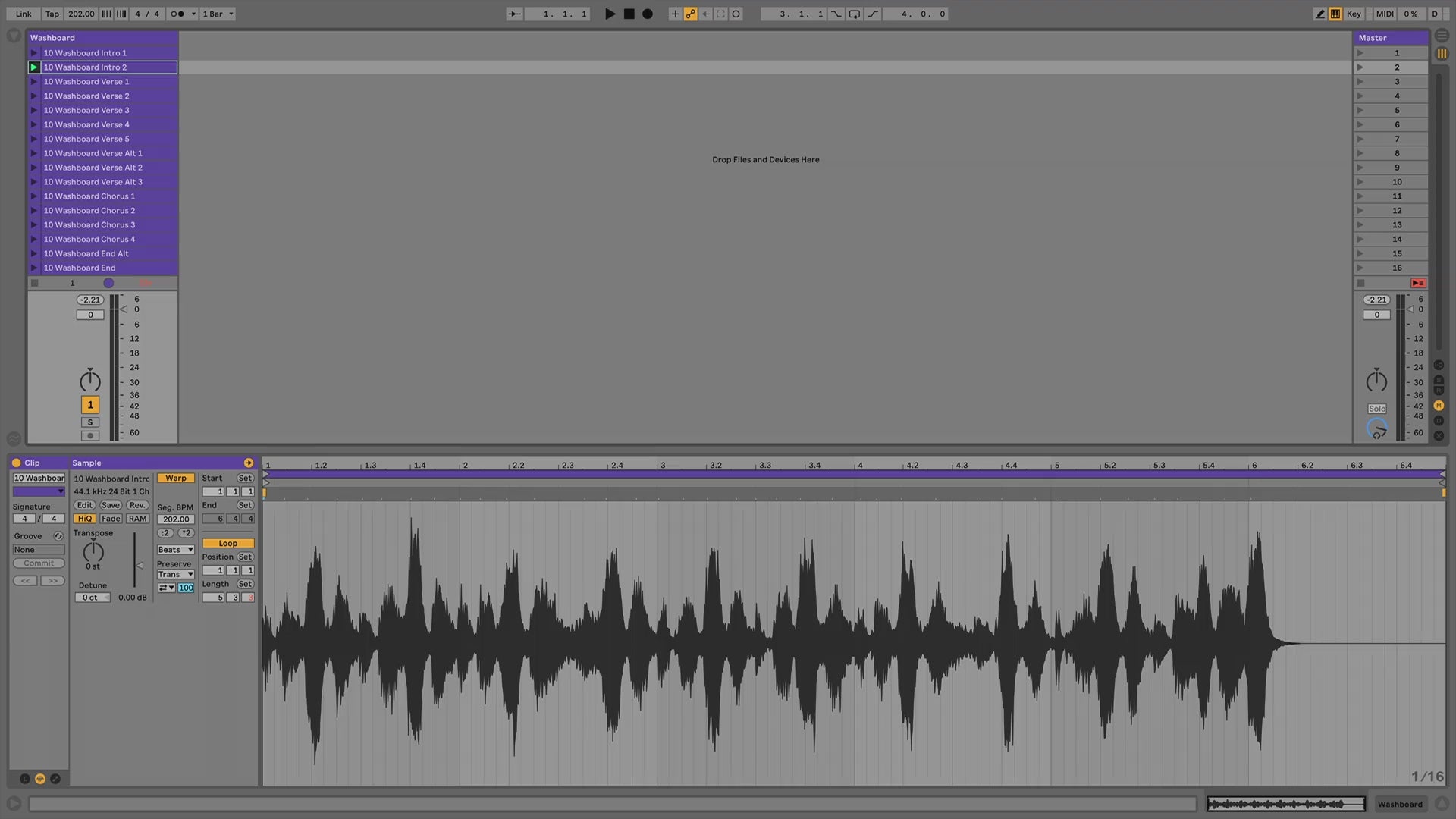1456x819 pixels.
Task: Toggle the Mixer section M show/hide button
Action: [1439, 406]
